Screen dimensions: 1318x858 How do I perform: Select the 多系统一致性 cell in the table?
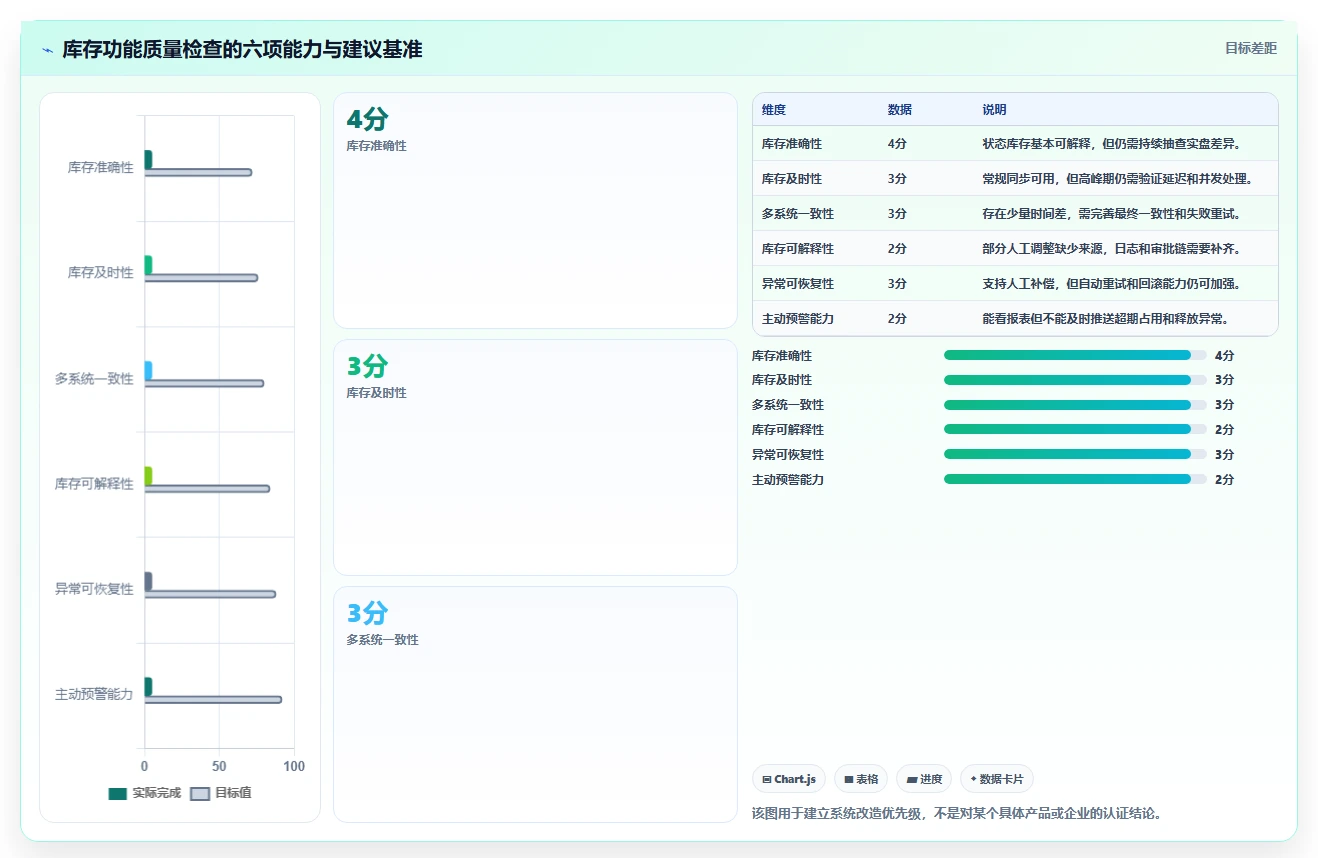click(798, 214)
